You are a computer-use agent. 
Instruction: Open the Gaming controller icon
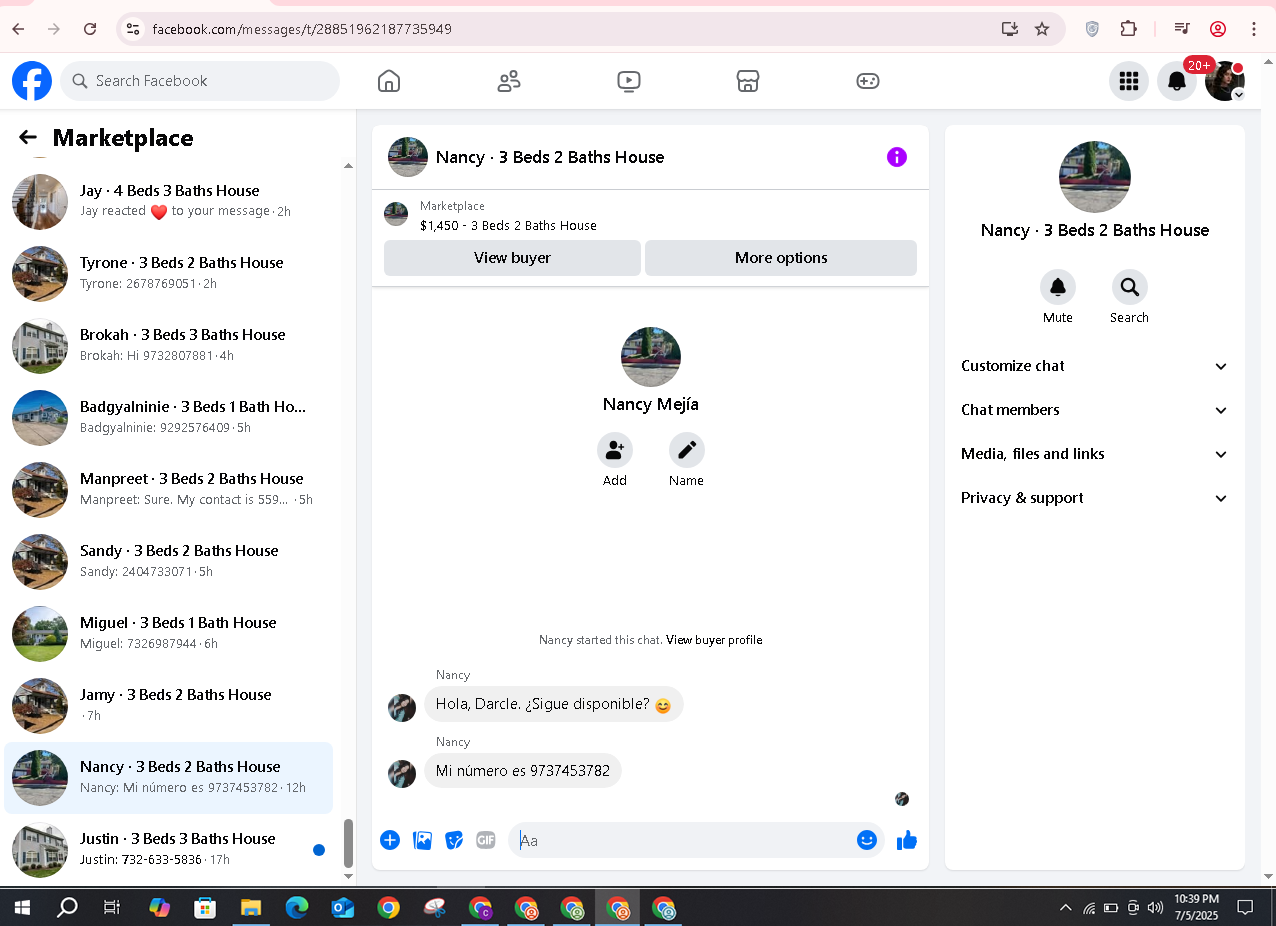pos(868,81)
